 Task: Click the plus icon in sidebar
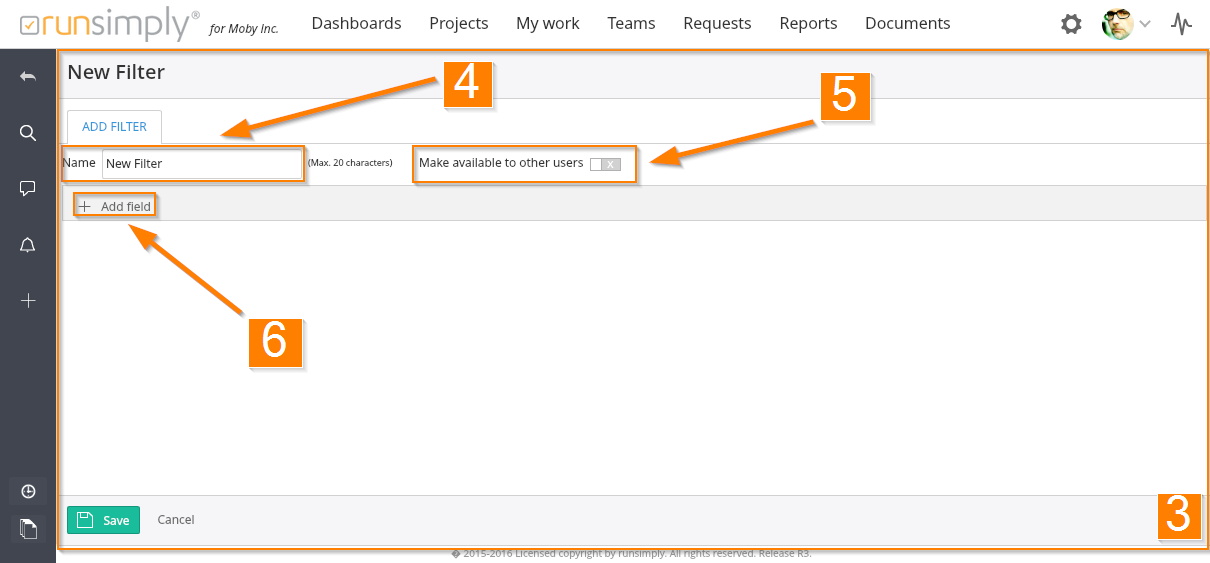(x=28, y=300)
